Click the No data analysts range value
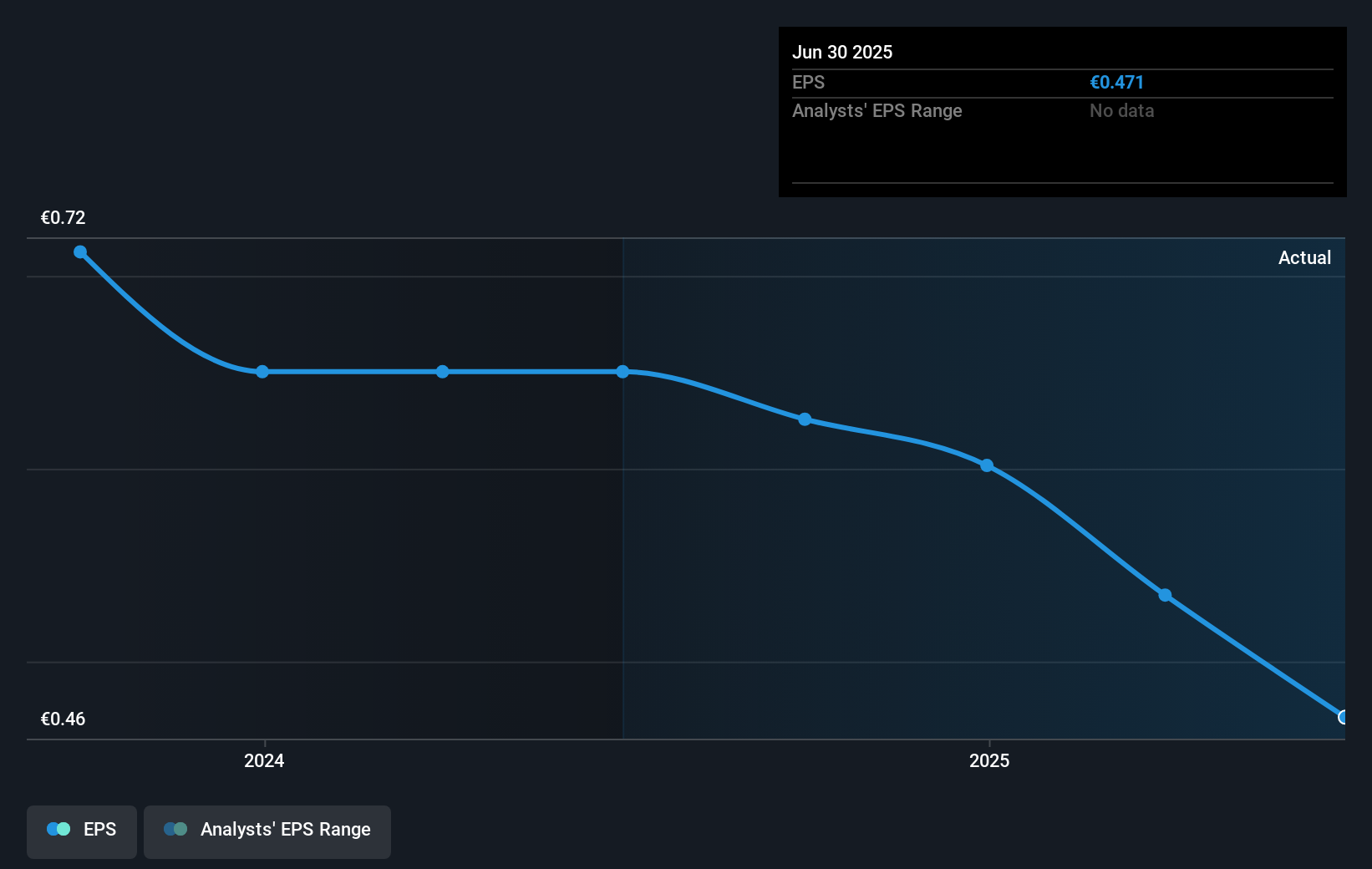Viewport: 1372px width, 869px height. coord(1121,110)
